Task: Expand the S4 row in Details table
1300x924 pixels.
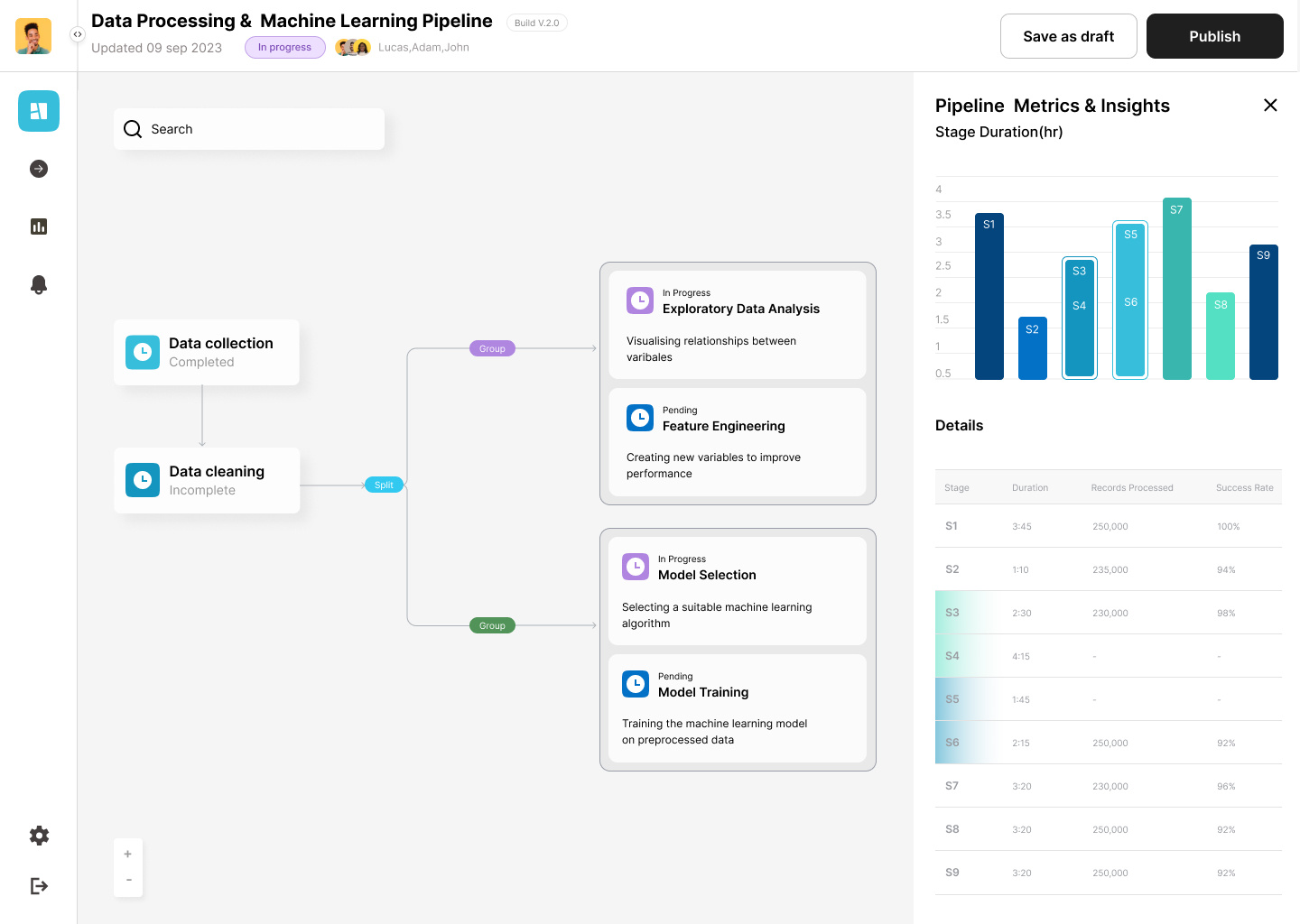Action: (x=952, y=656)
